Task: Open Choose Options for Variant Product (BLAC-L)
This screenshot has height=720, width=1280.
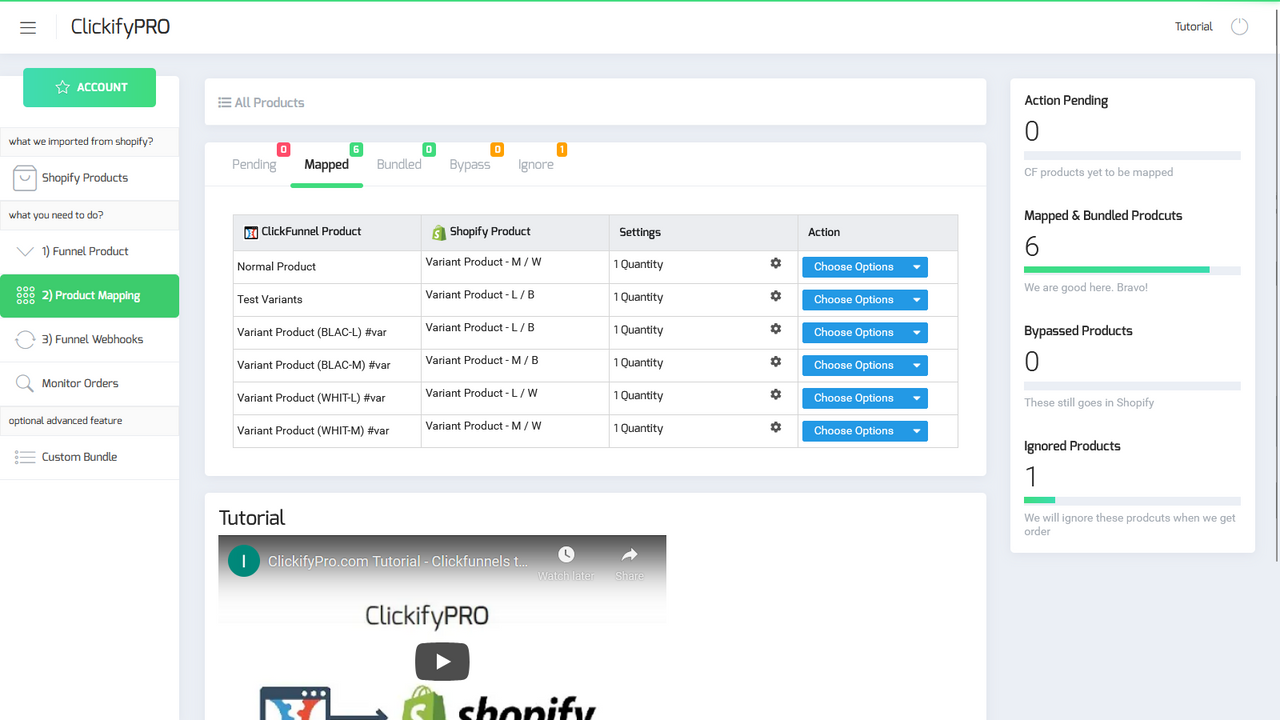Action: (x=864, y=332)
